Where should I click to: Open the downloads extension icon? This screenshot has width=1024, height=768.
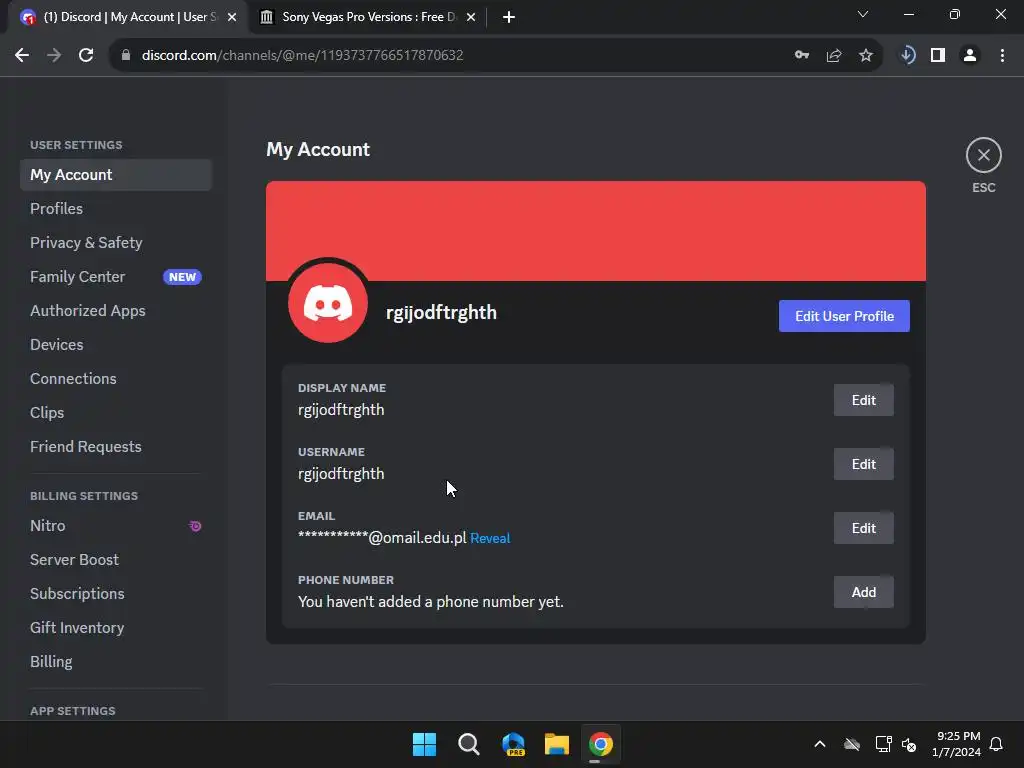[x=907, y=56]
